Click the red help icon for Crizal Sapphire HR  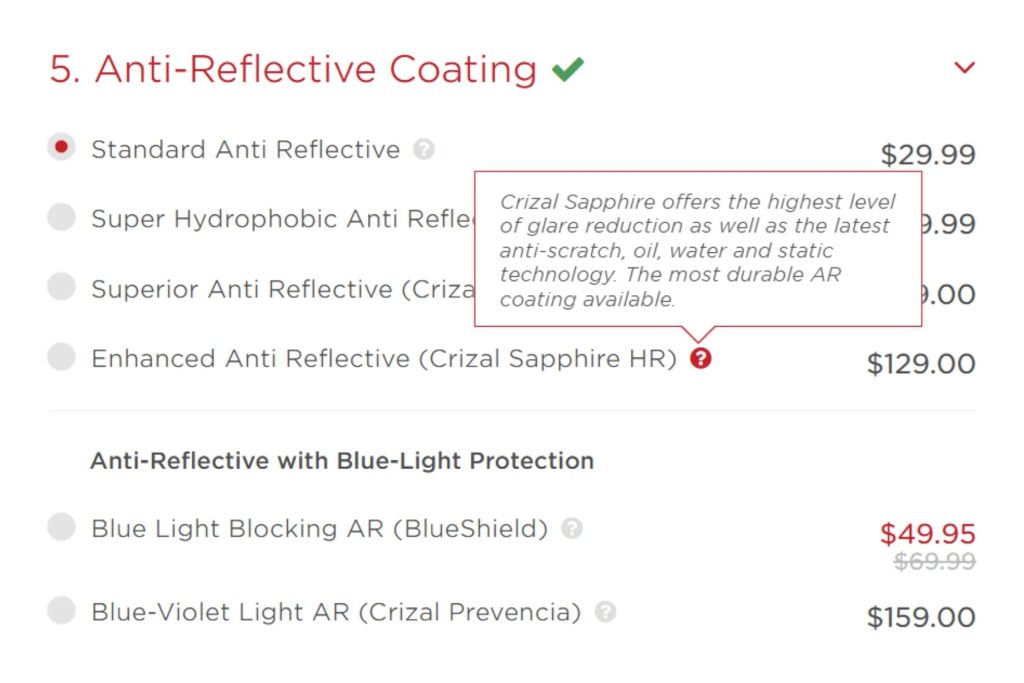tap(701, 357)
